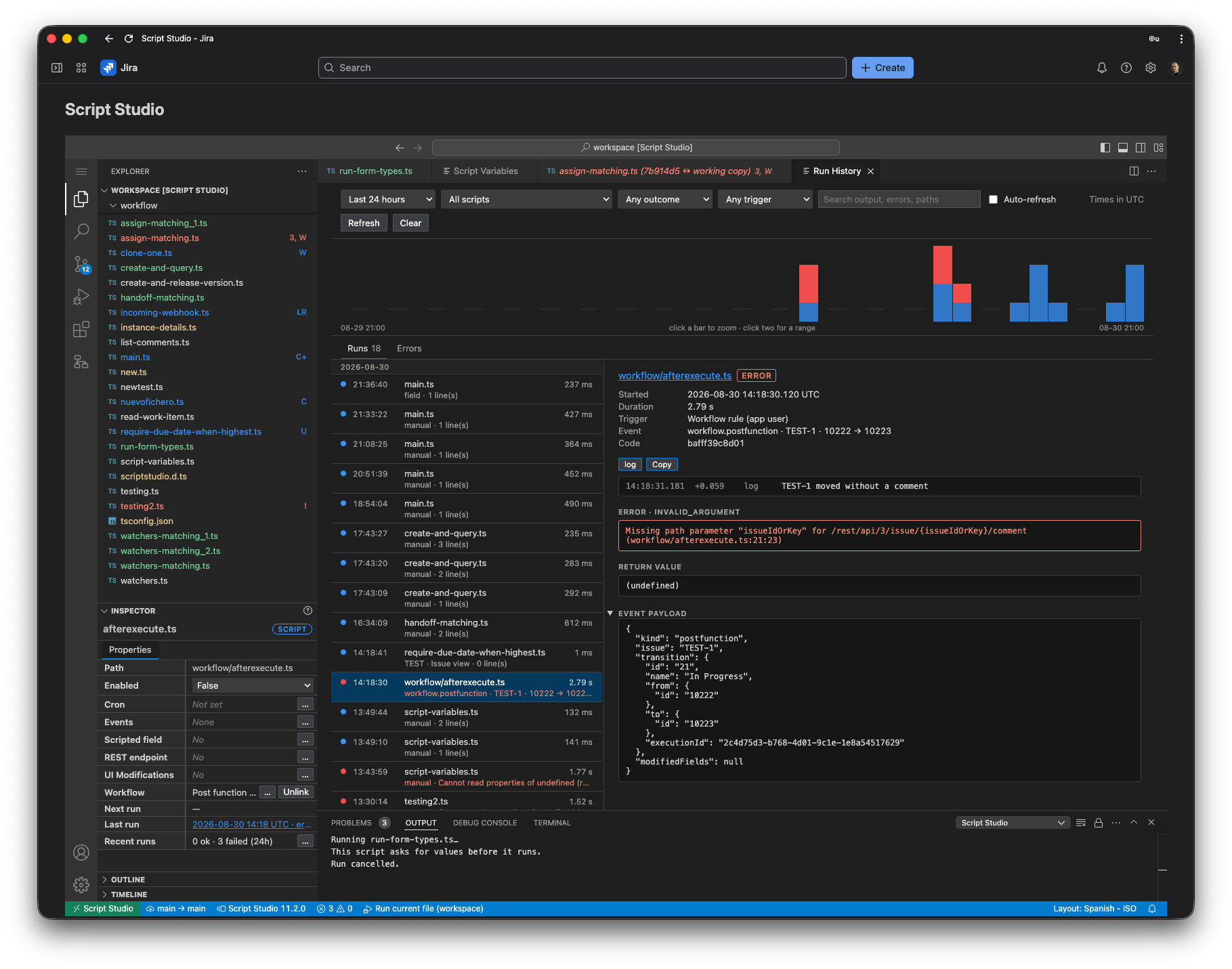
Task: Click the clear output list icon
Action: 1081,823
